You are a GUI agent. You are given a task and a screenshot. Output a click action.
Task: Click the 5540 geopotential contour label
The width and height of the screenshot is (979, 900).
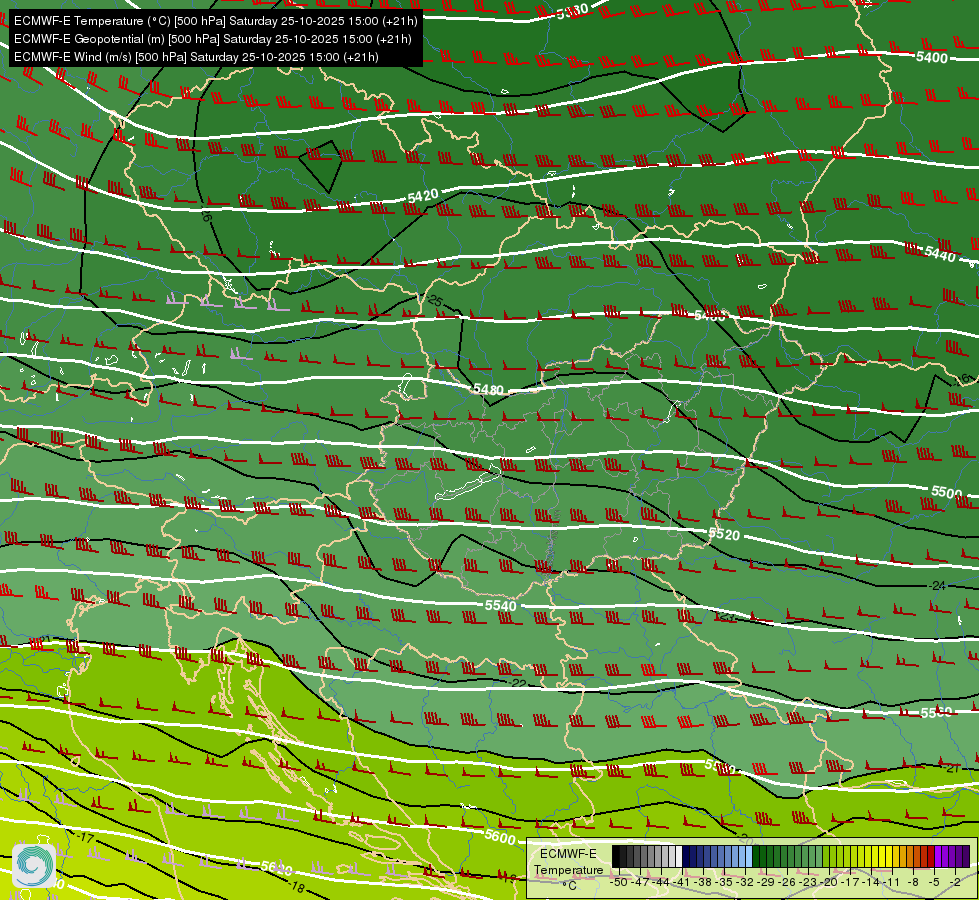501,606
